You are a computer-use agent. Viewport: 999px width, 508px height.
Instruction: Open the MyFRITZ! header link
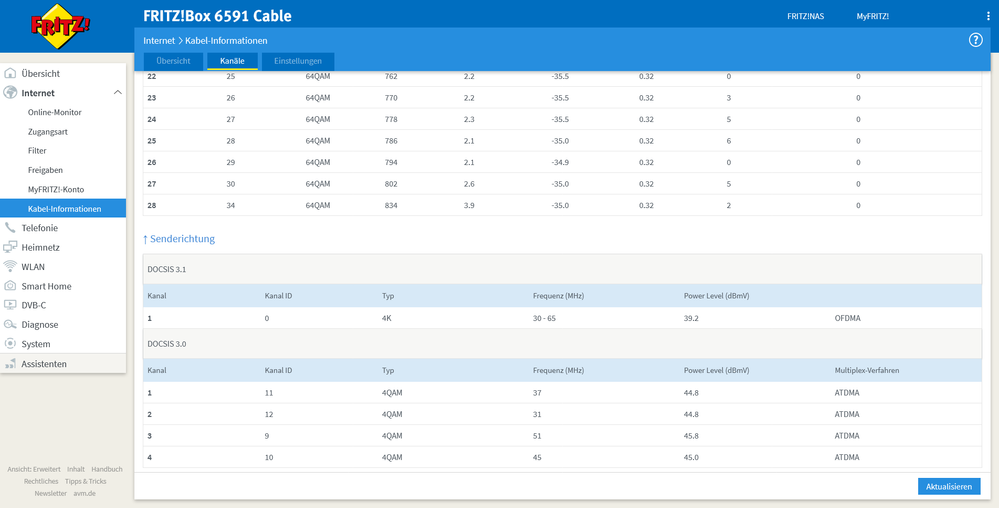(872, 16)
